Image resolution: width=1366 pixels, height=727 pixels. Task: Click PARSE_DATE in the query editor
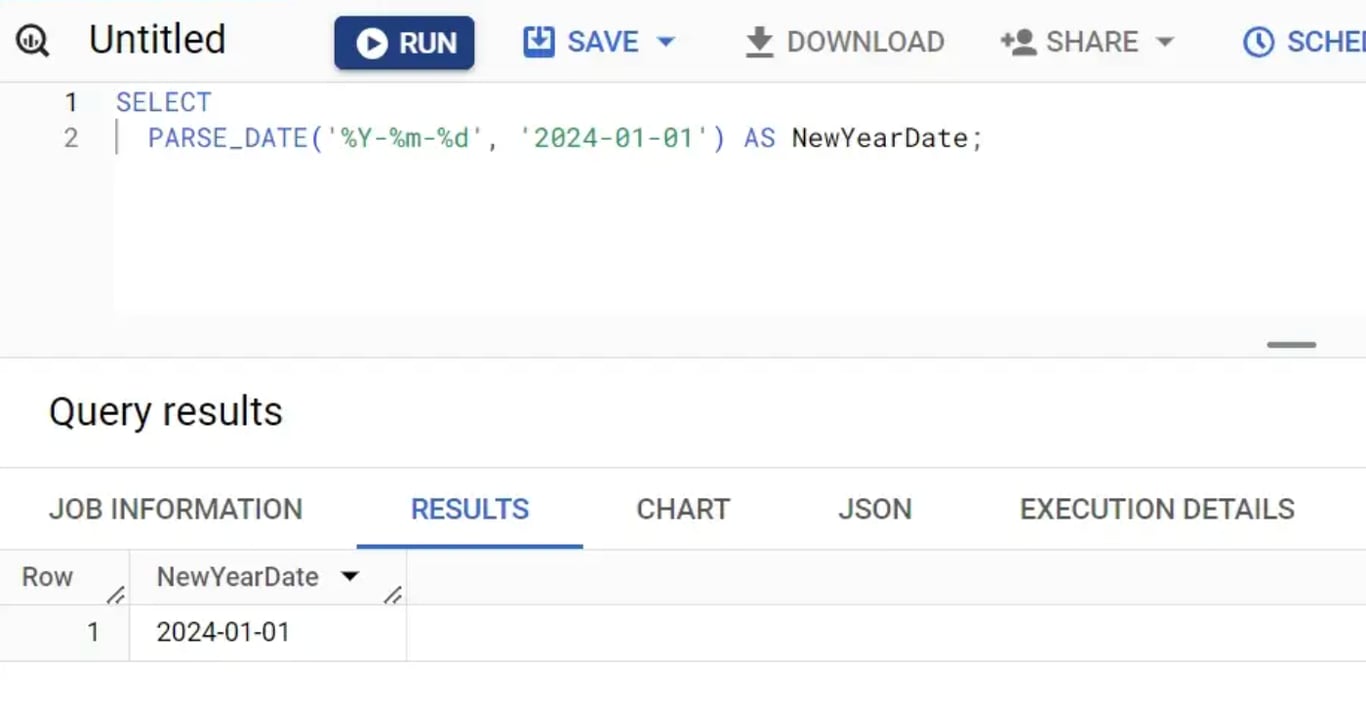pyautogui.click(x=229, y=137)
